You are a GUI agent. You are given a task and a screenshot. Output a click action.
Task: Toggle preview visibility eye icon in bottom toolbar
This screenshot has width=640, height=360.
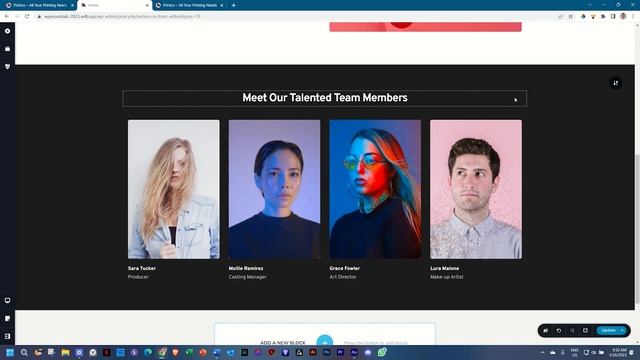point(546,331)
